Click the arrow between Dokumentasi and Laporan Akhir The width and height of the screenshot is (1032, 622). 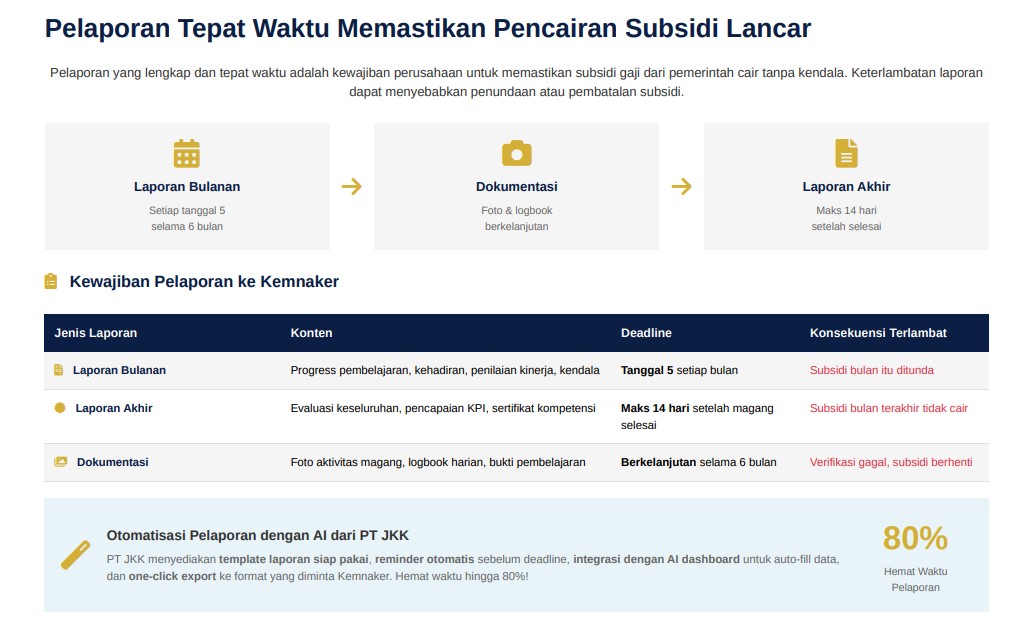pos(681,186)
